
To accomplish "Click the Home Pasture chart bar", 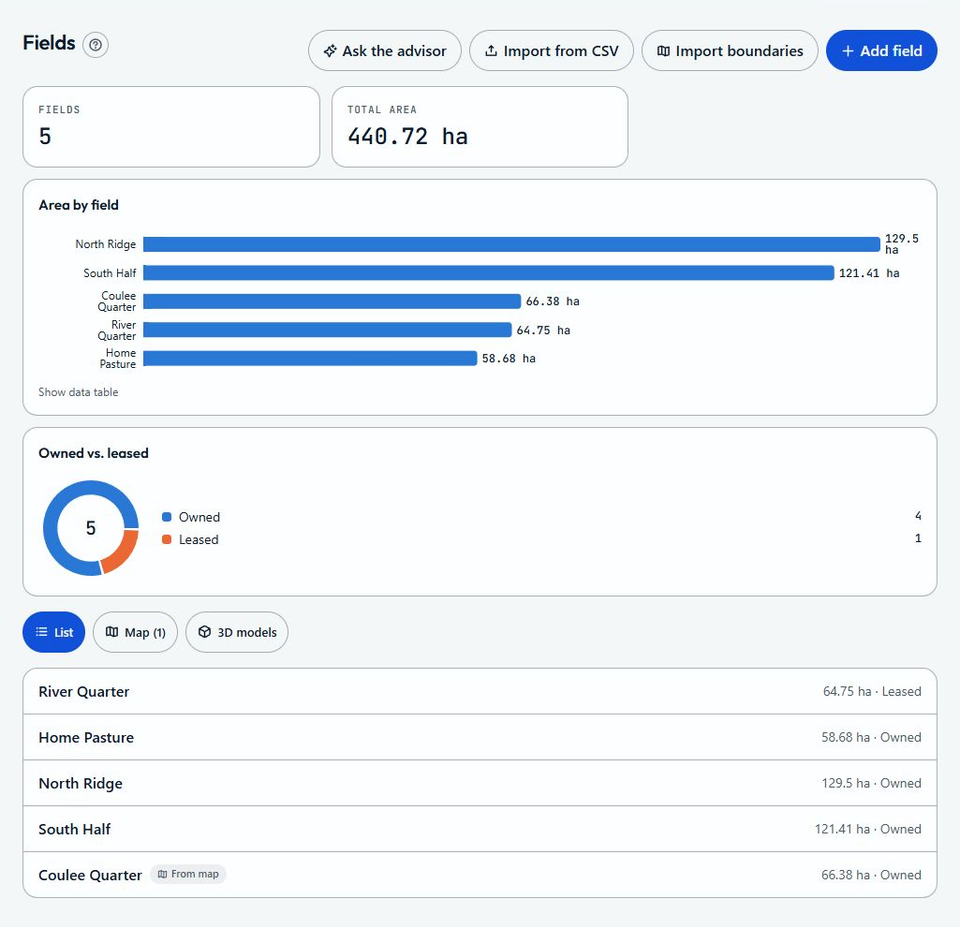I will pos(310,358).
